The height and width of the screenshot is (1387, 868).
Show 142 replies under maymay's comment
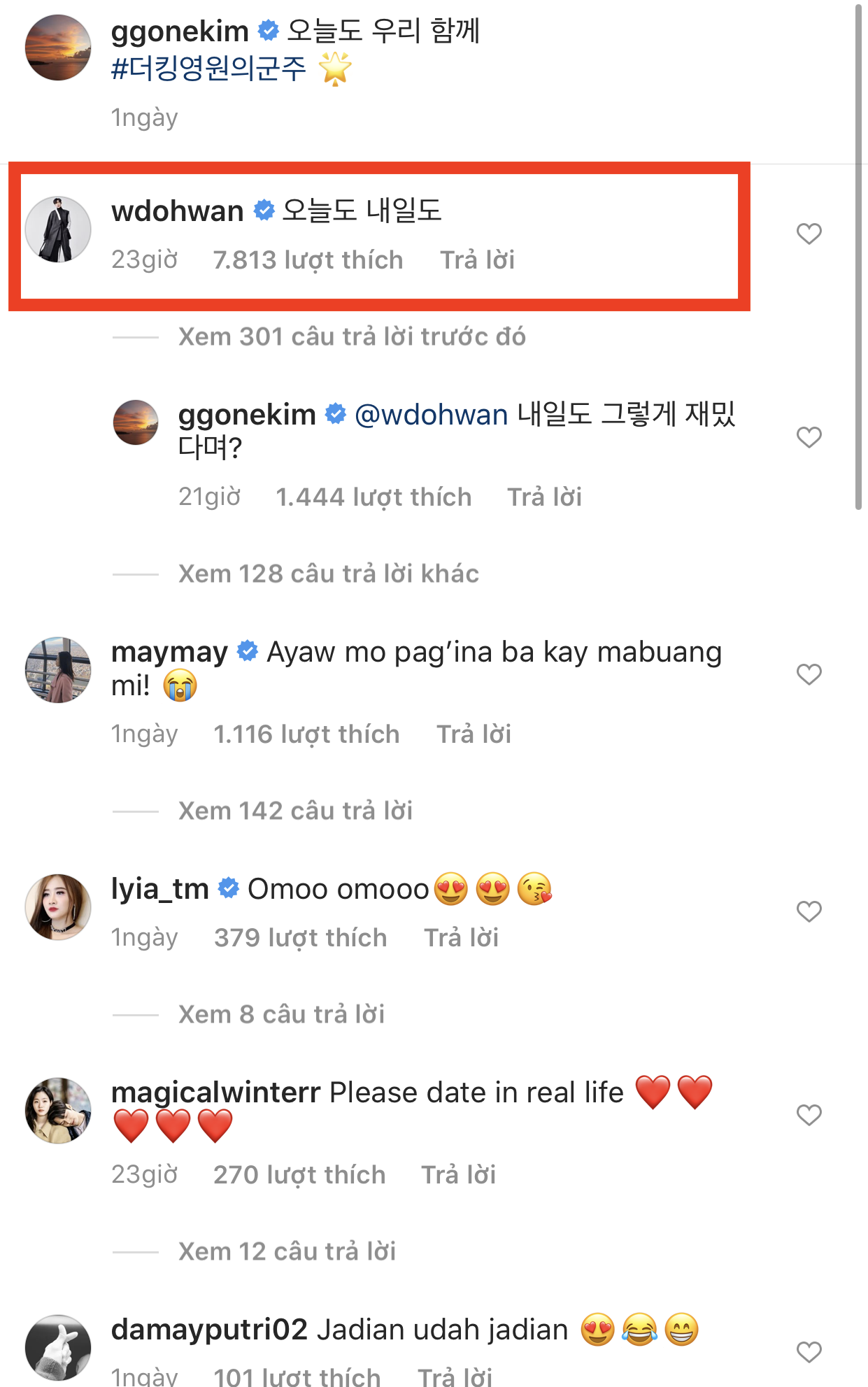click(295, 811)
